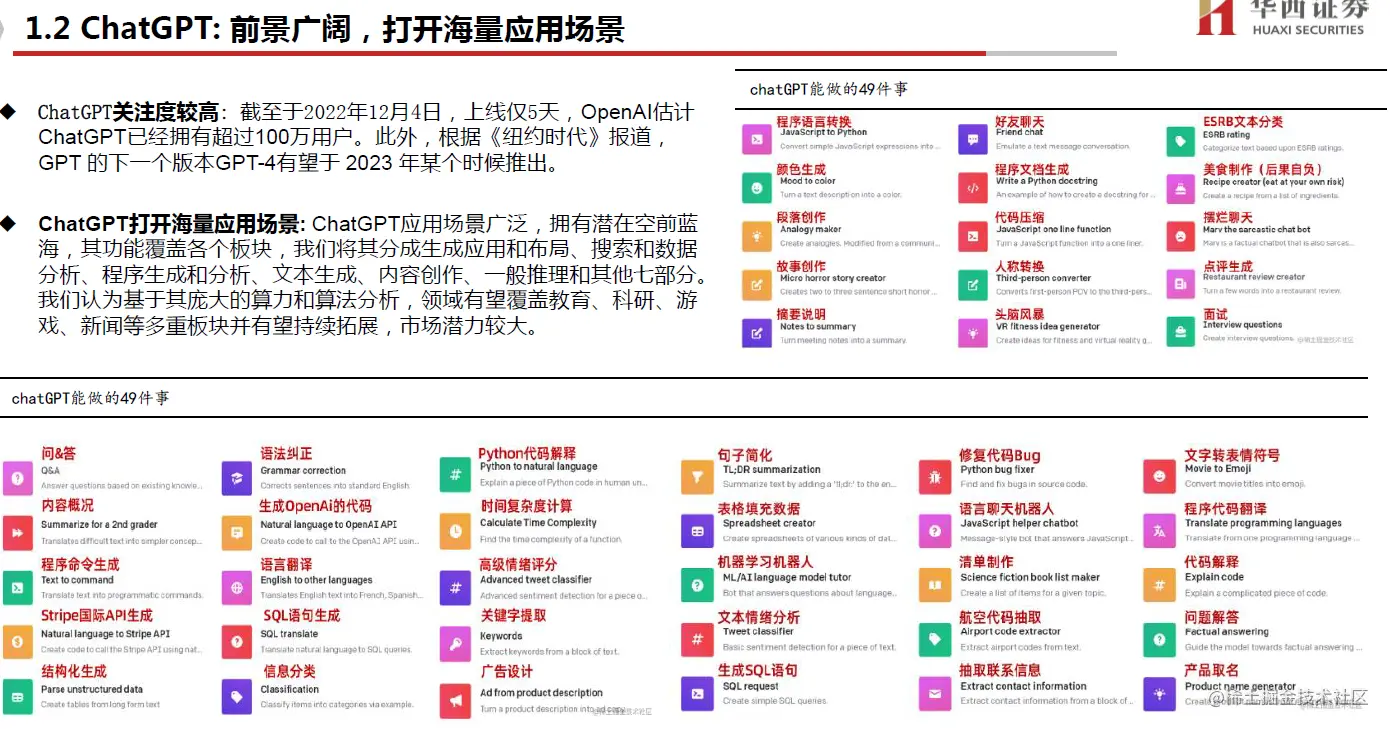Select the Translate programming languages icon

click(x=1160, y=531)
